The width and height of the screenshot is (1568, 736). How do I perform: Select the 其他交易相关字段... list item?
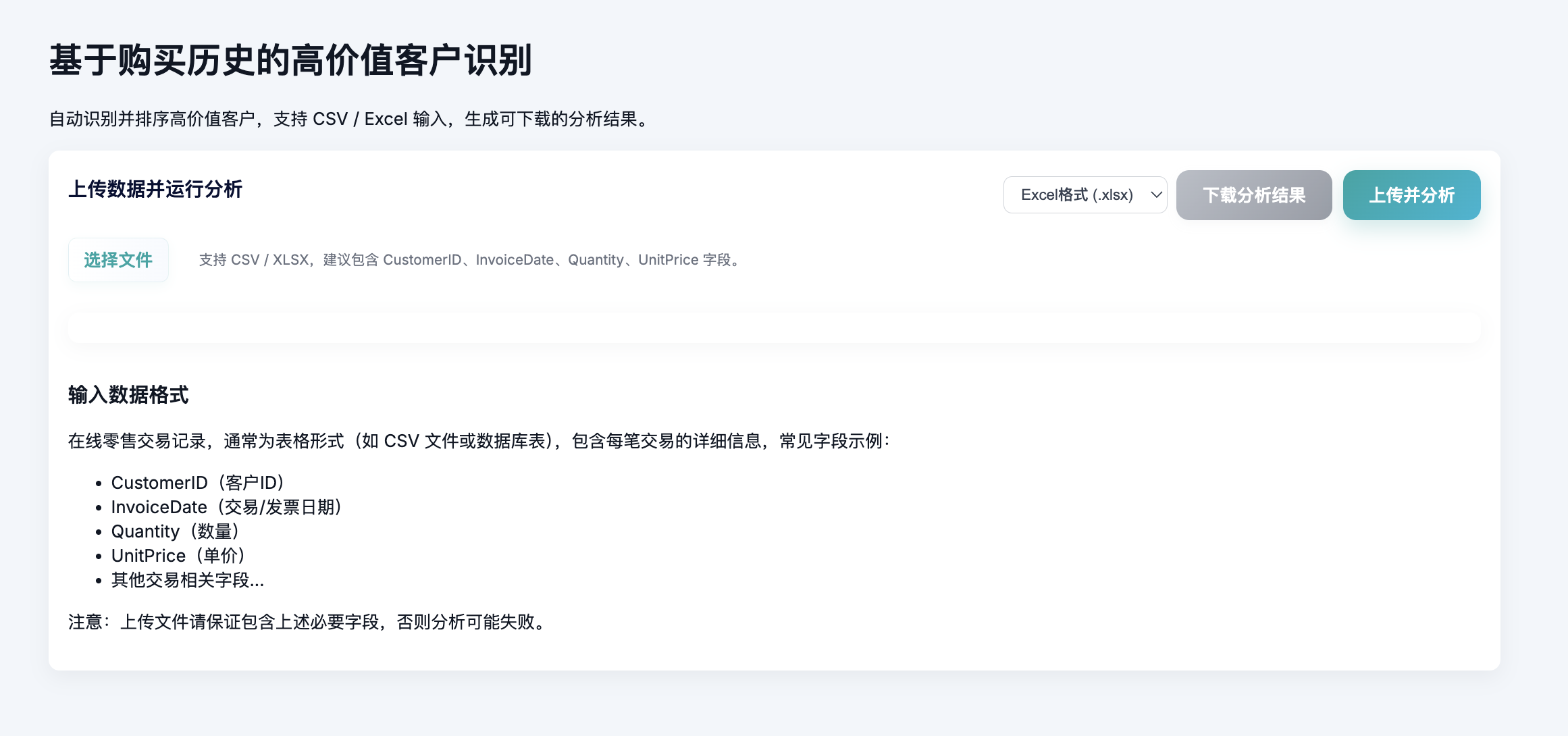click(188, 580)
